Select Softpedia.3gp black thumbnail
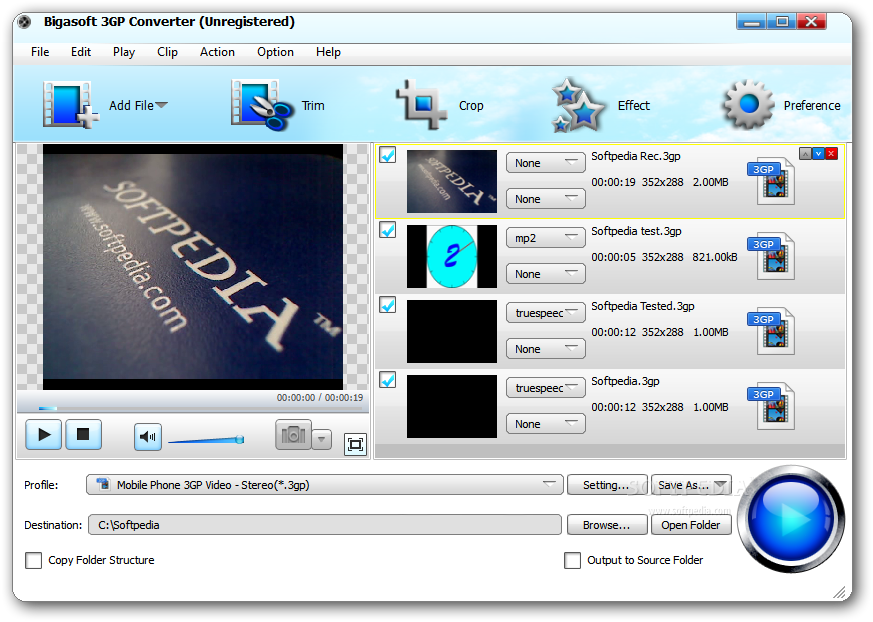The width and height of the screenshot is (873, 622). [x=452, y=406]
